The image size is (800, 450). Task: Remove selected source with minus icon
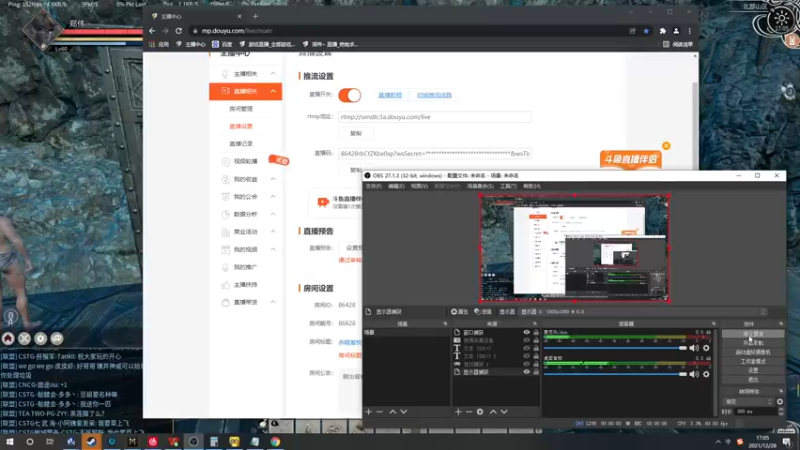pyautogui.click(x=468, y=412)
